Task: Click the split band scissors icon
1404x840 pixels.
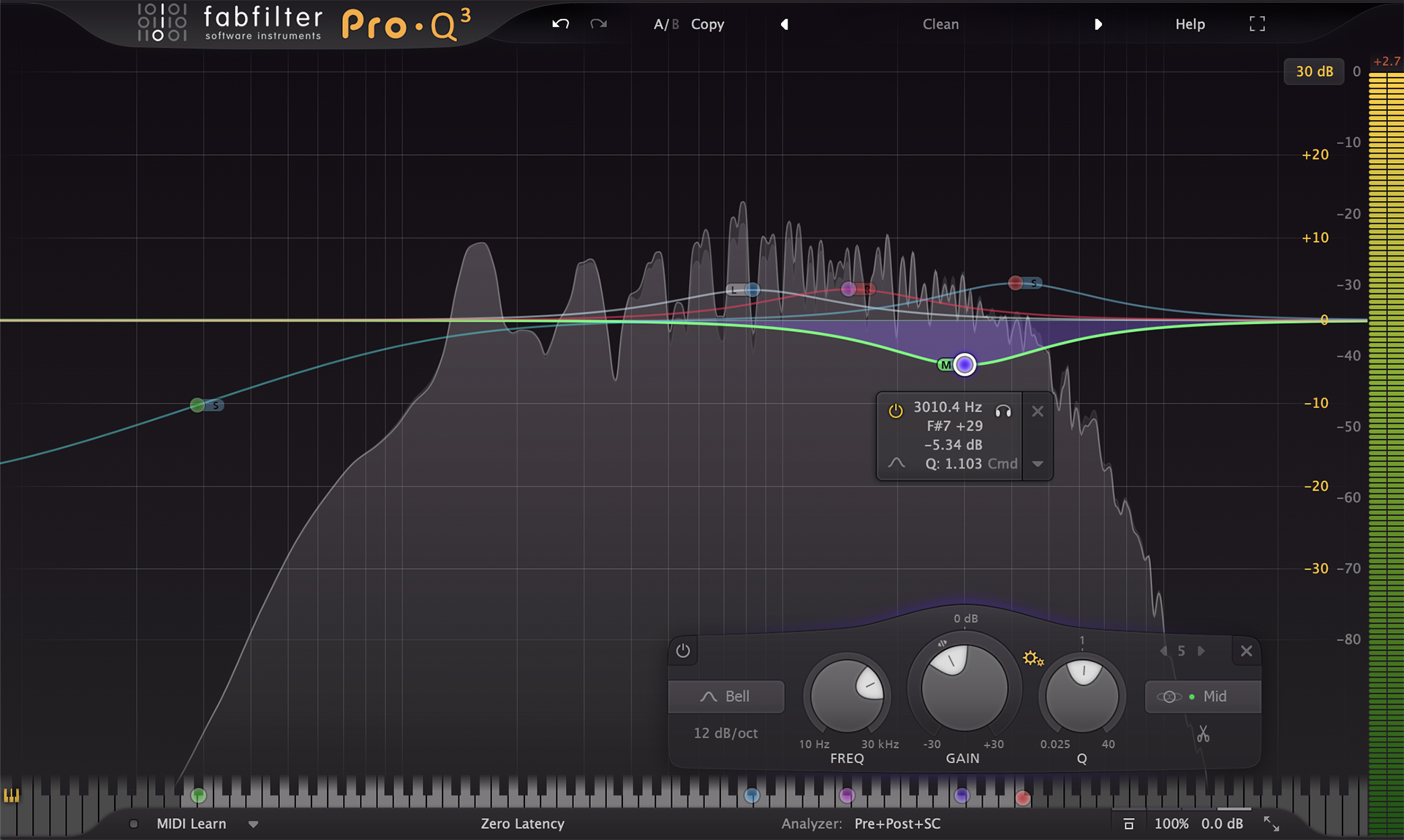Action: [x=1203, y=733]
